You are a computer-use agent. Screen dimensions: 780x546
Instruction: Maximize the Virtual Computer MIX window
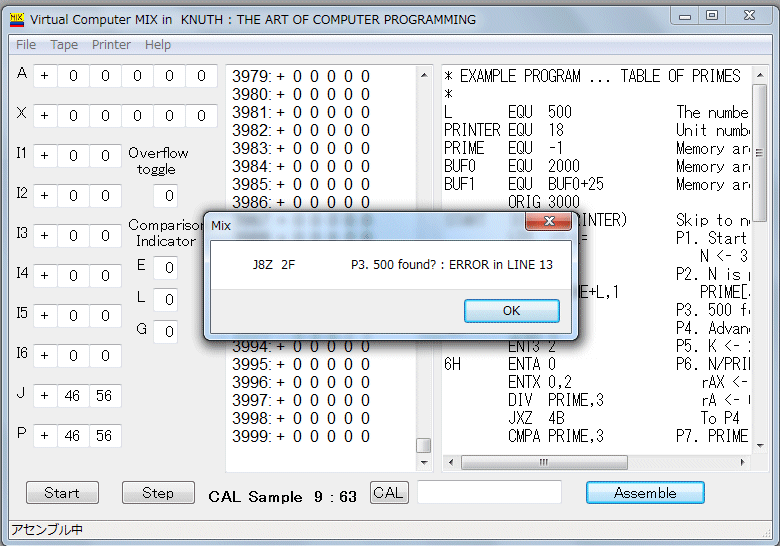(x=712, y=16)
